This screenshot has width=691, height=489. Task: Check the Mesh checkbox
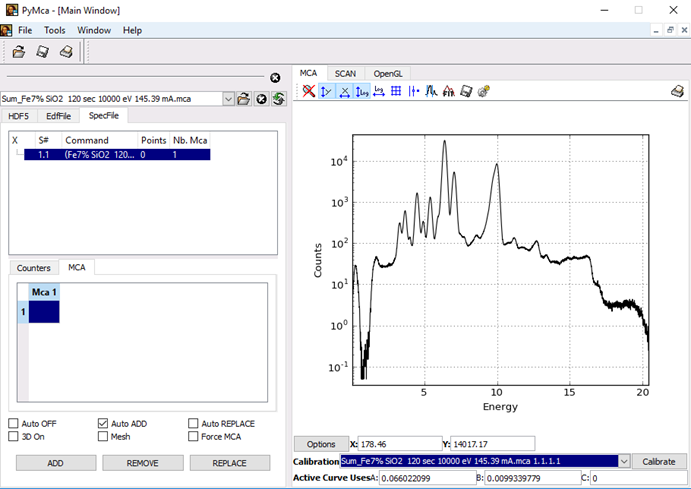[x=103, y=437]
